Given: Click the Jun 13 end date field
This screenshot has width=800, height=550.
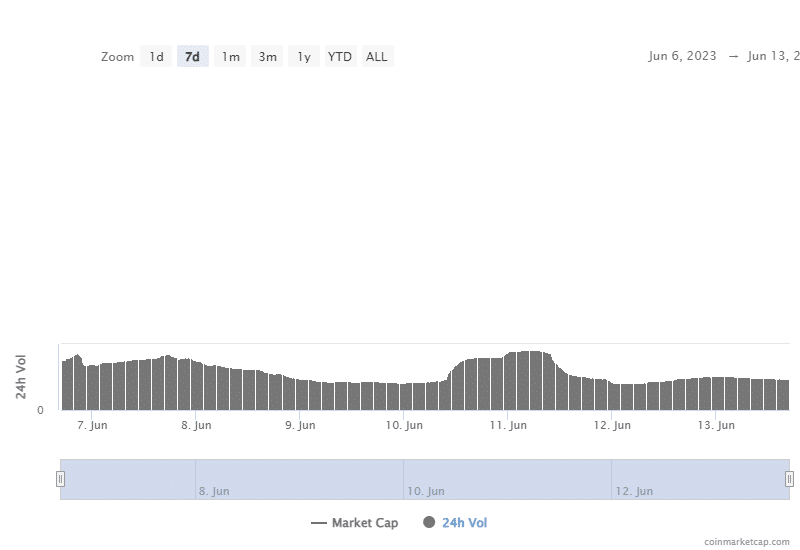Looking at the screenshot, I should pyautogui.click(x=774, y=56).
